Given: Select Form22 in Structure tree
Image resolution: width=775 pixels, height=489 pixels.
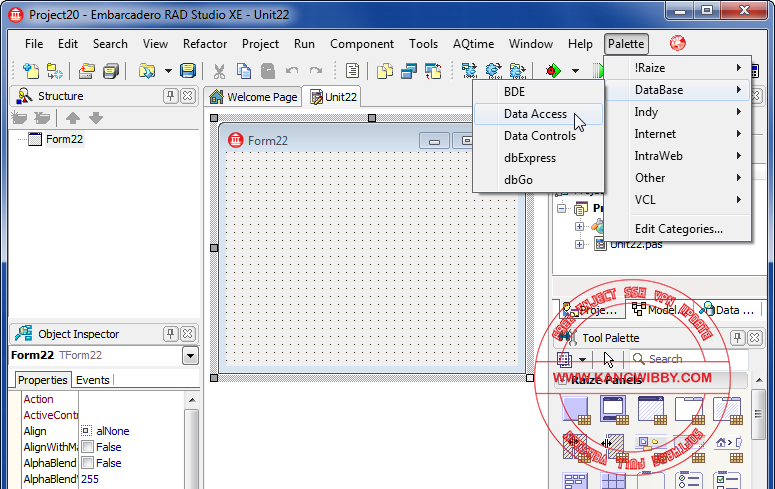Looking at the screenshot, I should click(64, 139).
